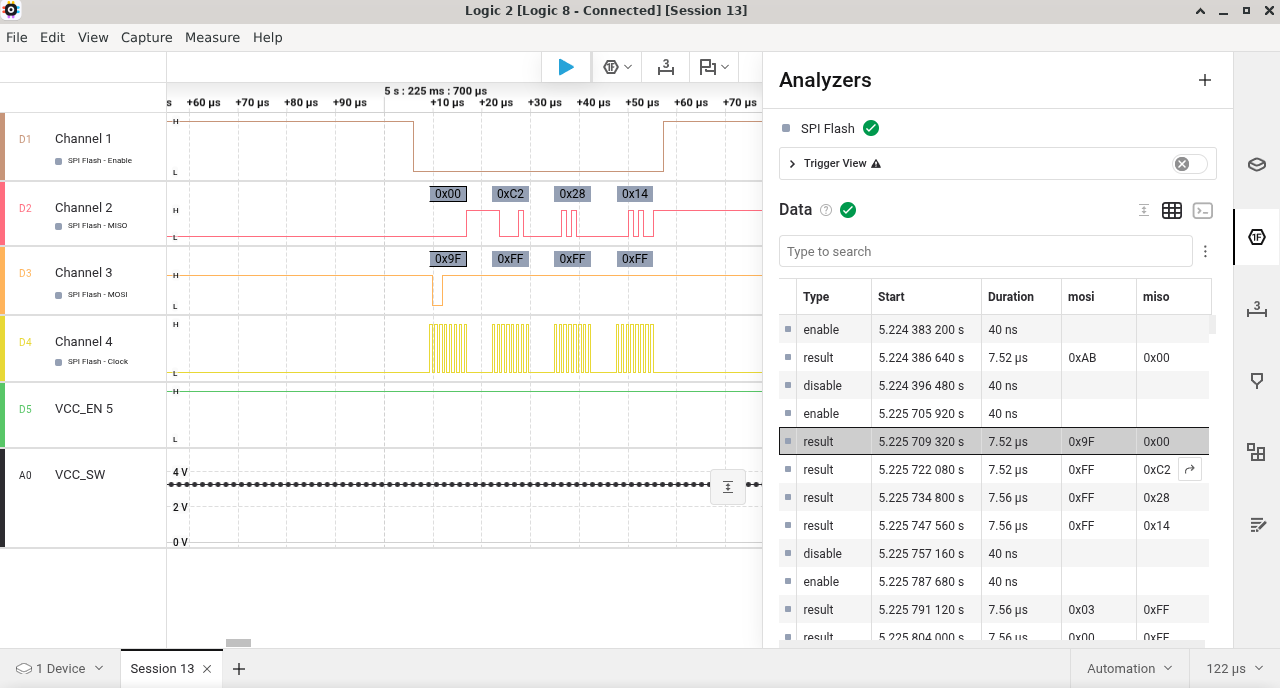The width and height of the screenshot is (1280, 688).
Task: Open the Automation dropdown
Action: (1129, 668)
